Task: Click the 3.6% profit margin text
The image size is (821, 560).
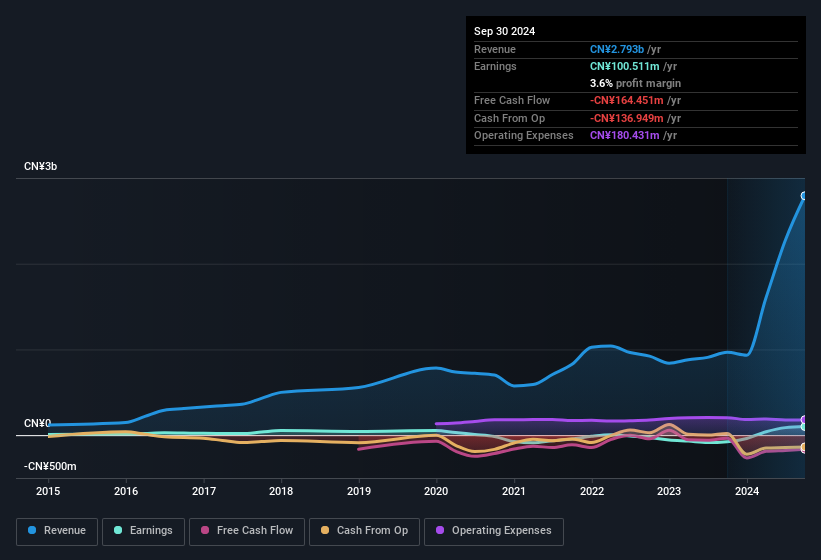Action: [x=635, y=83]
